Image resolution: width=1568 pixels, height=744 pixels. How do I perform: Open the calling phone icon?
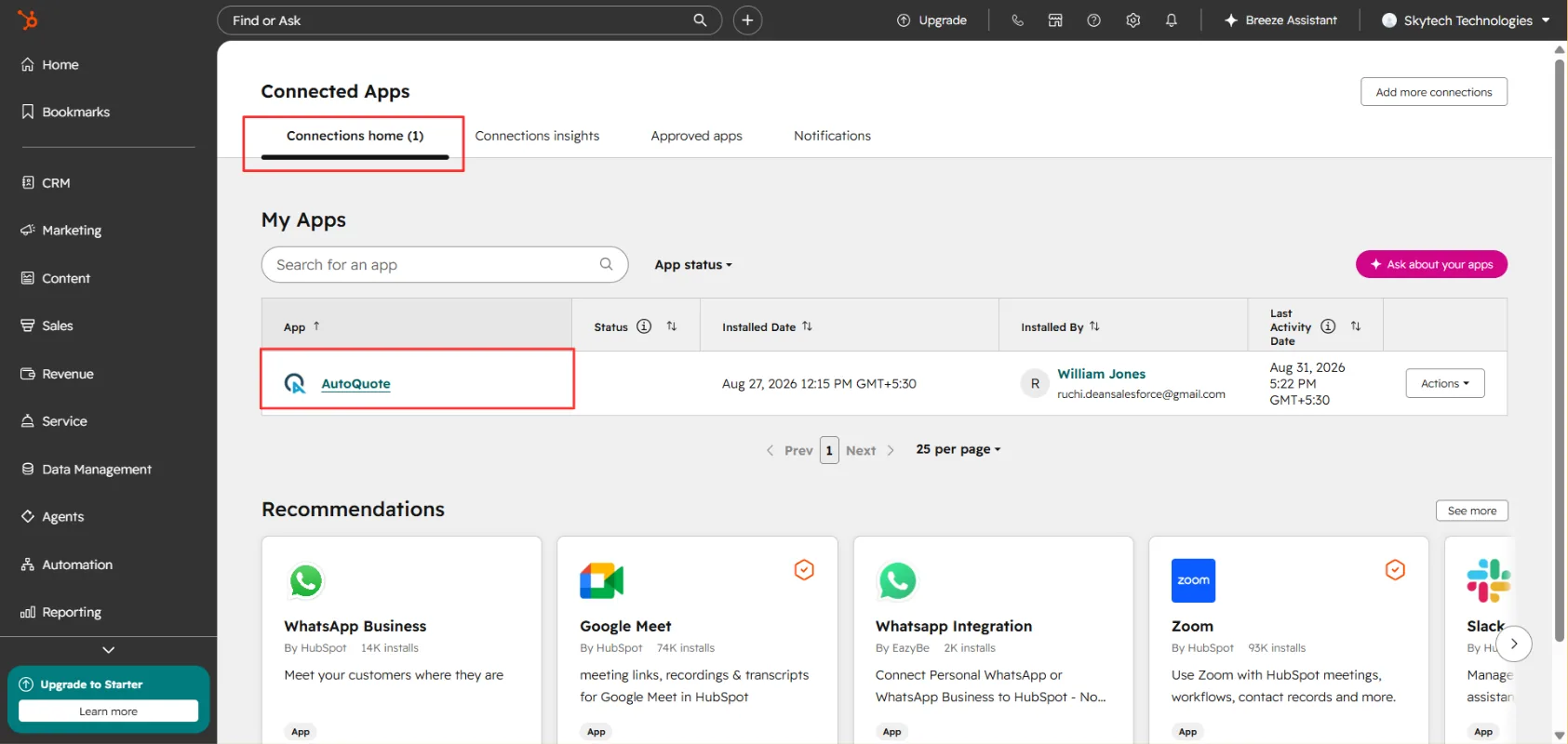1017,20
